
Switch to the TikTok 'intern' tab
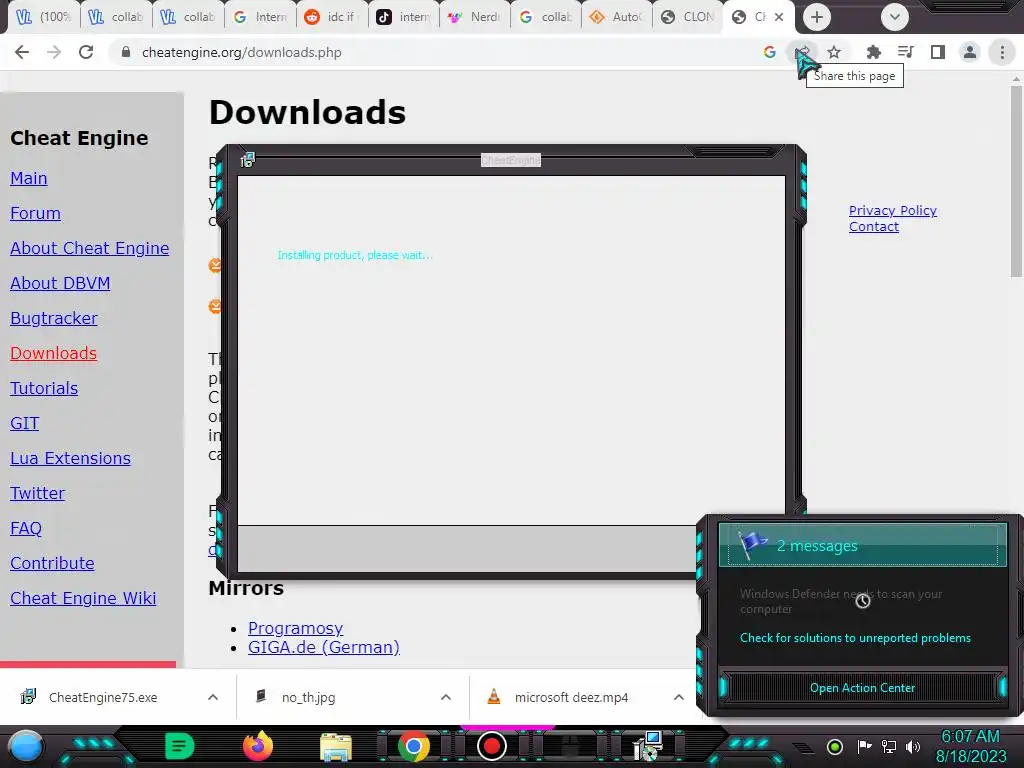point(404,17)
